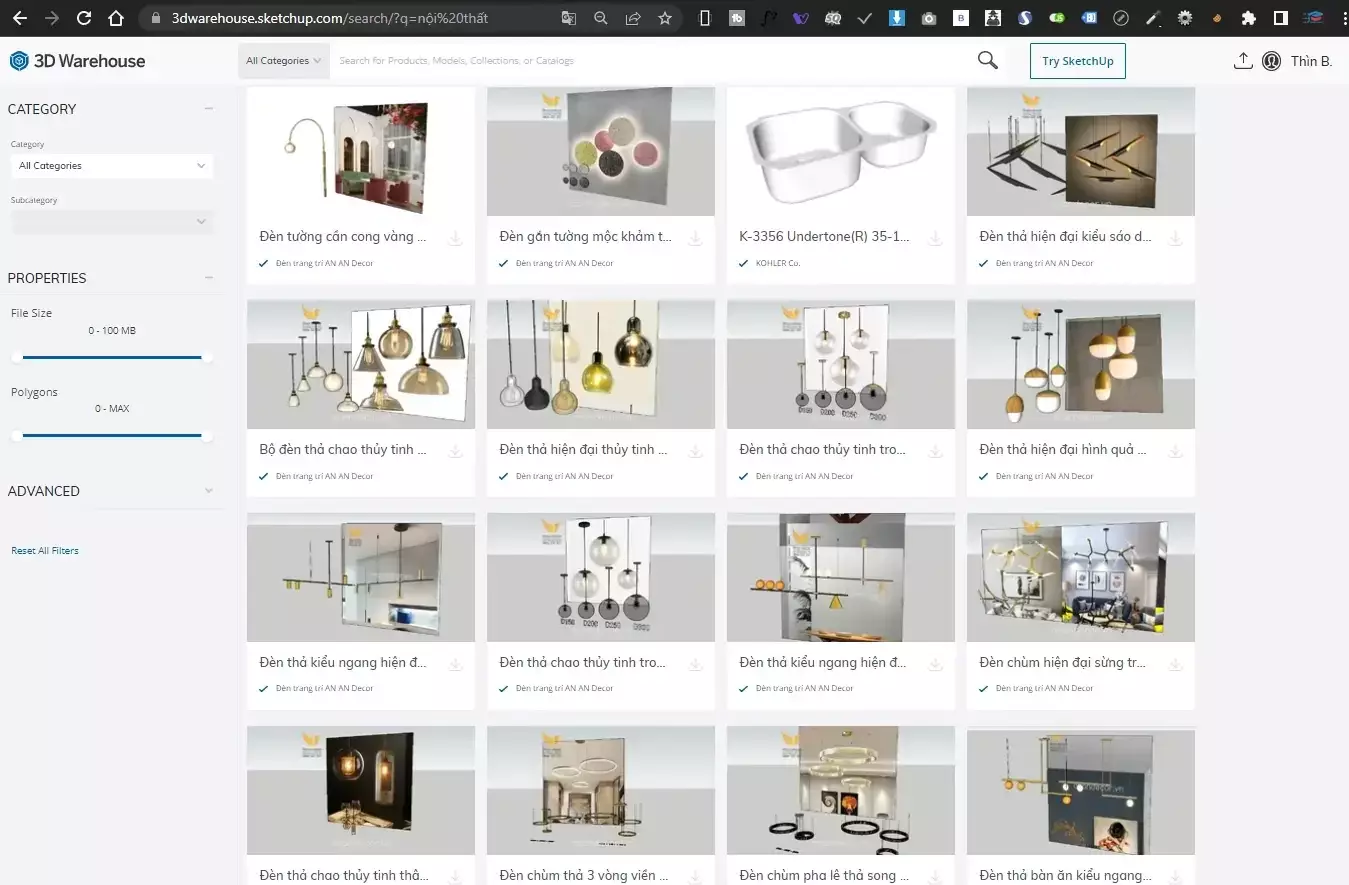Open the Category dropdown in the sidebar
Viewport: 1349px width, 885px height.
[111, 166]
